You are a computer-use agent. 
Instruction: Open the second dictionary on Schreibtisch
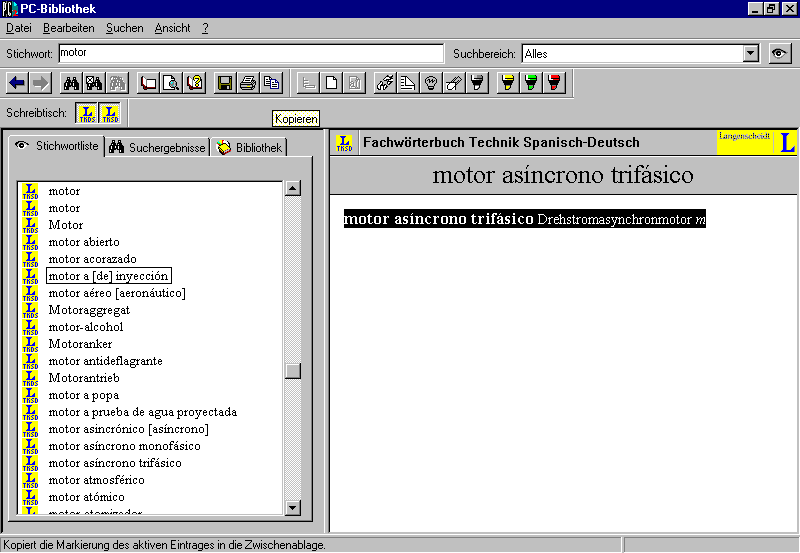coord(110,114)
